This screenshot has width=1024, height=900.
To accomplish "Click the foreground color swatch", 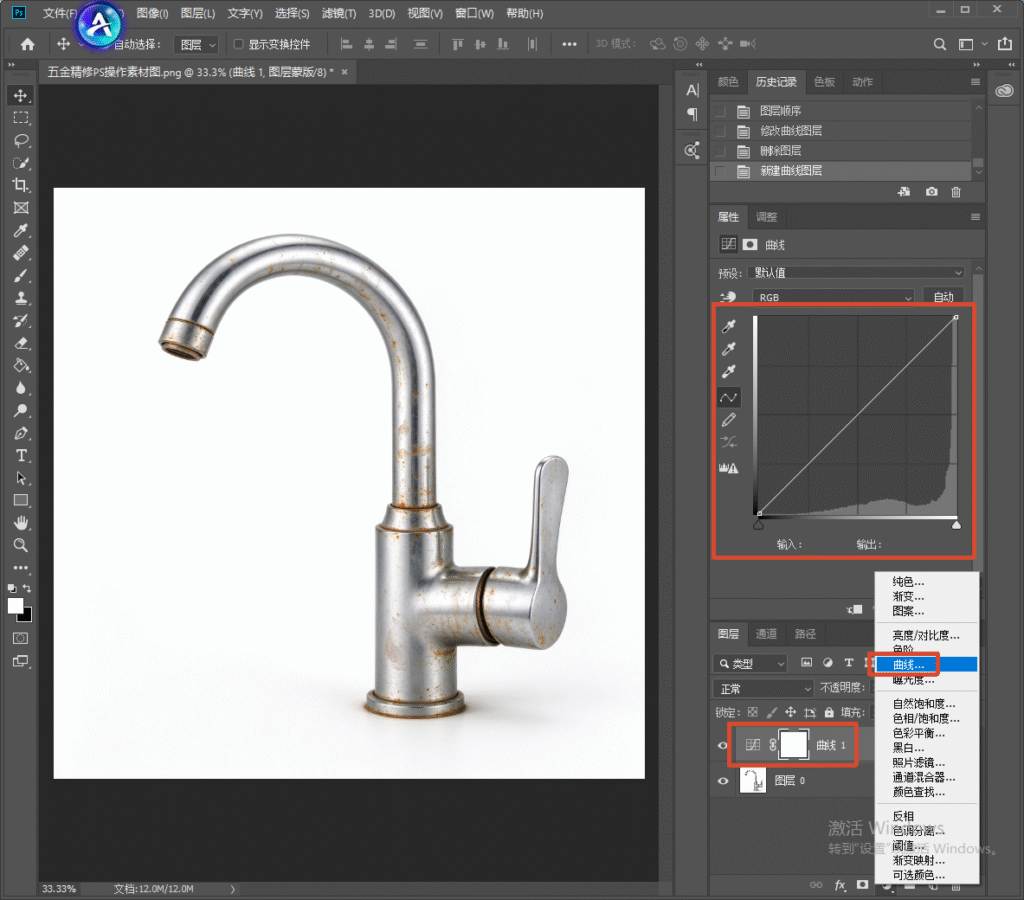I will (16, 606).
